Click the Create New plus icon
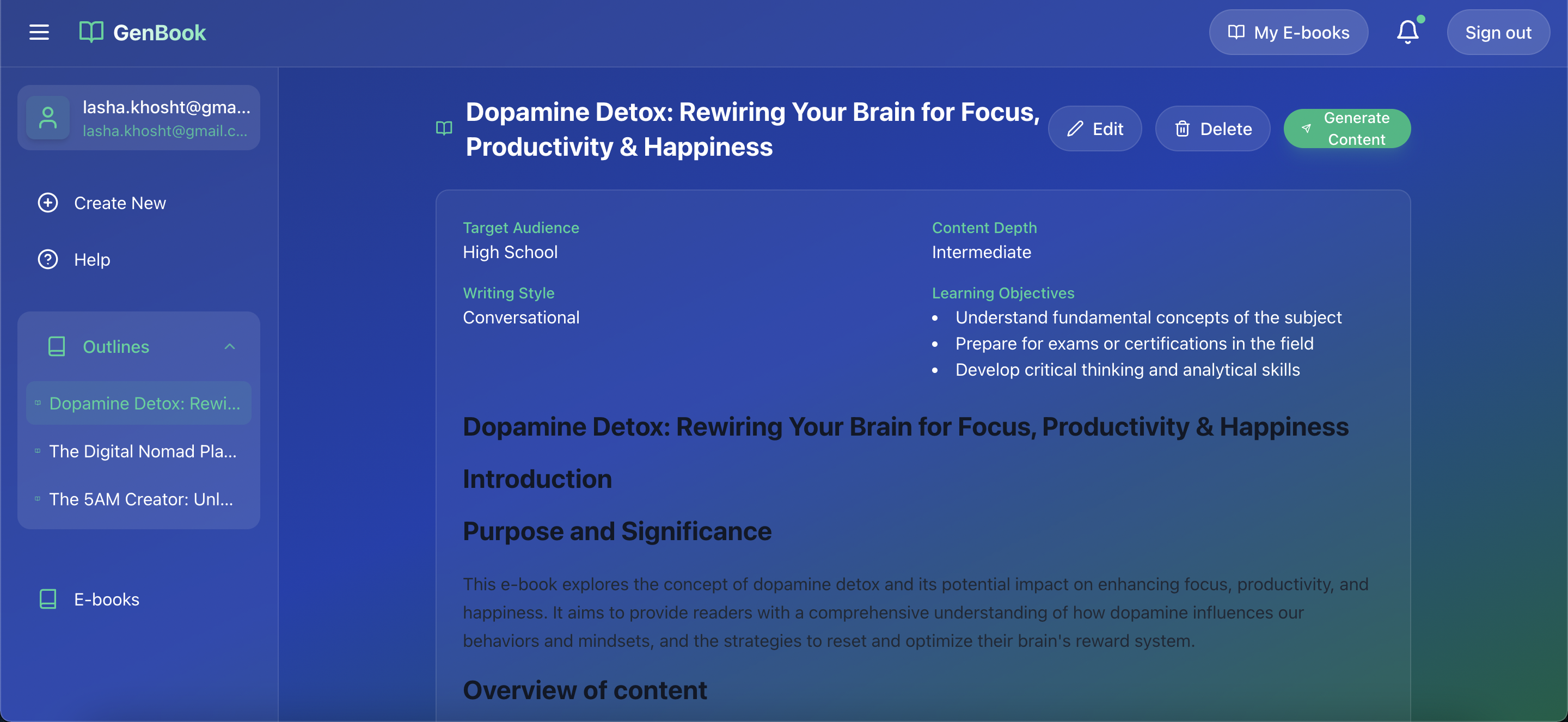The width and height of the screenshot is (1568, 722). coord(48,203)
